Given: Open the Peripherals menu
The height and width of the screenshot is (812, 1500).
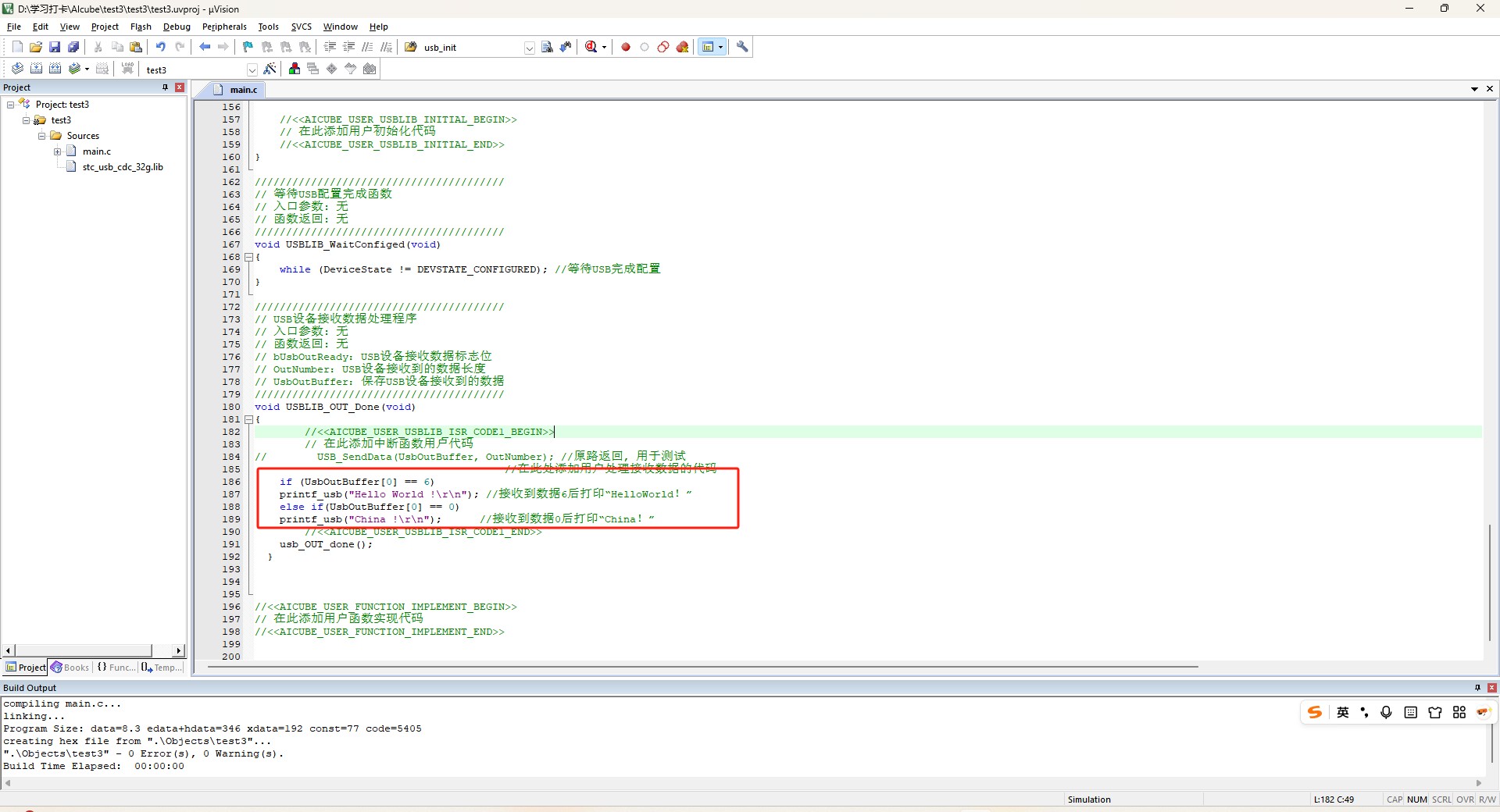Looking at the screenshot, I should pyautogui.click(x=224, y=27).
